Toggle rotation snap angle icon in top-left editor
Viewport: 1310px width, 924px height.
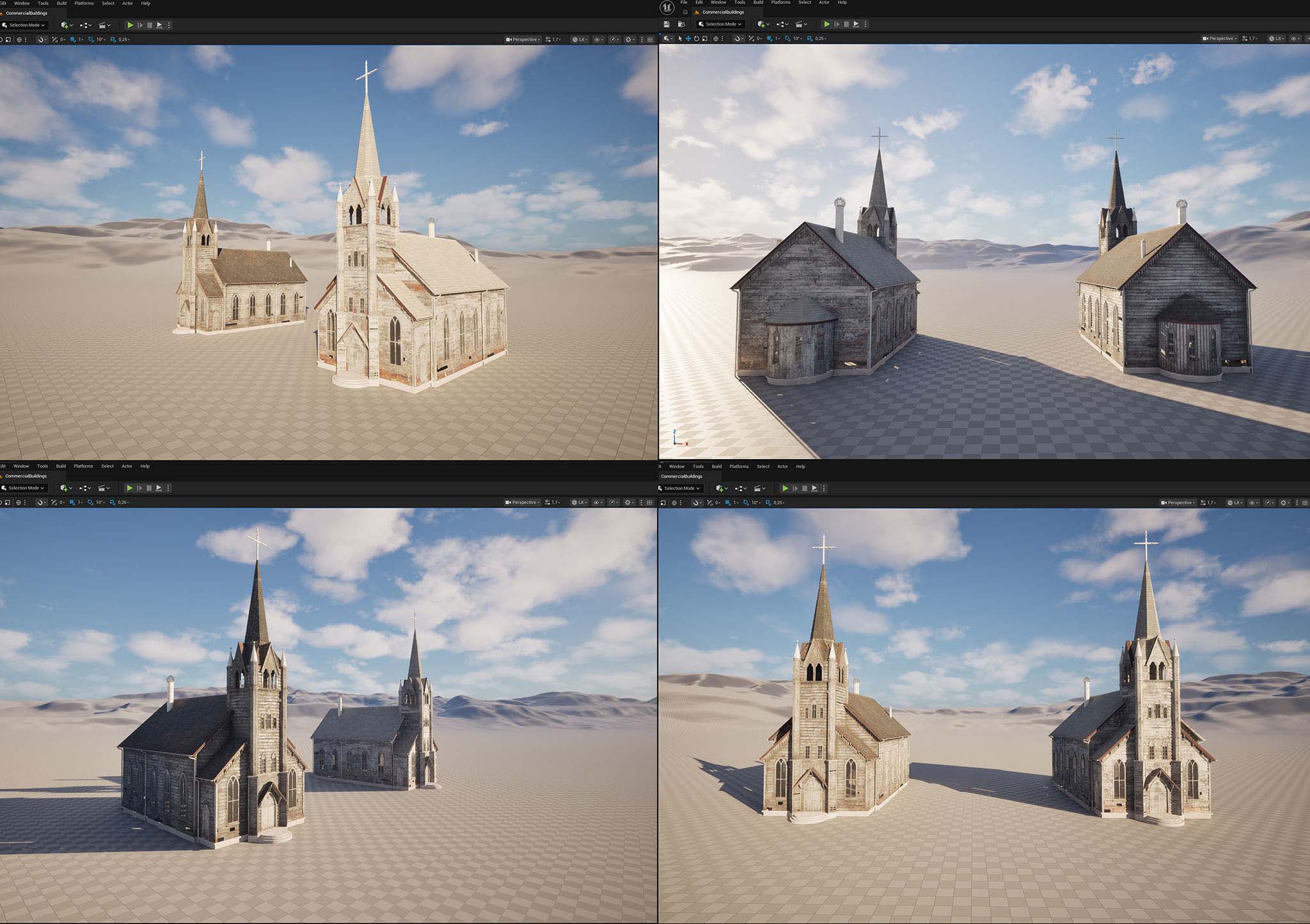(x=91, y=40)
